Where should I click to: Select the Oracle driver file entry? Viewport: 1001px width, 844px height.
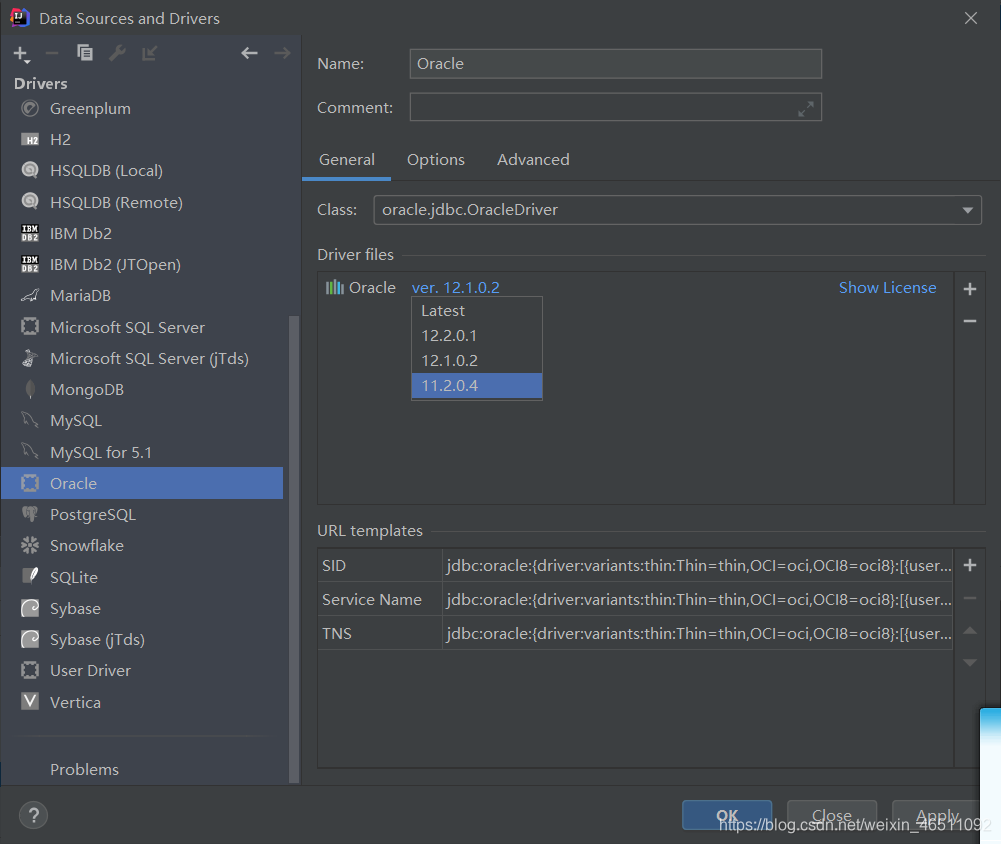click(361, 288)
